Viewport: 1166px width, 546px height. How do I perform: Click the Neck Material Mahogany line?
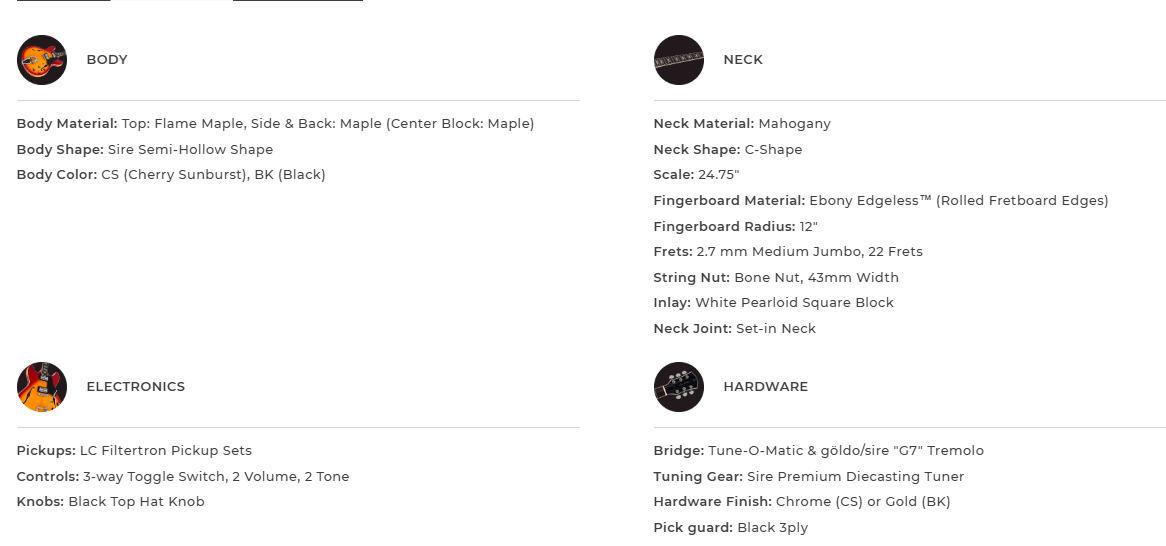tap(742, 124)
